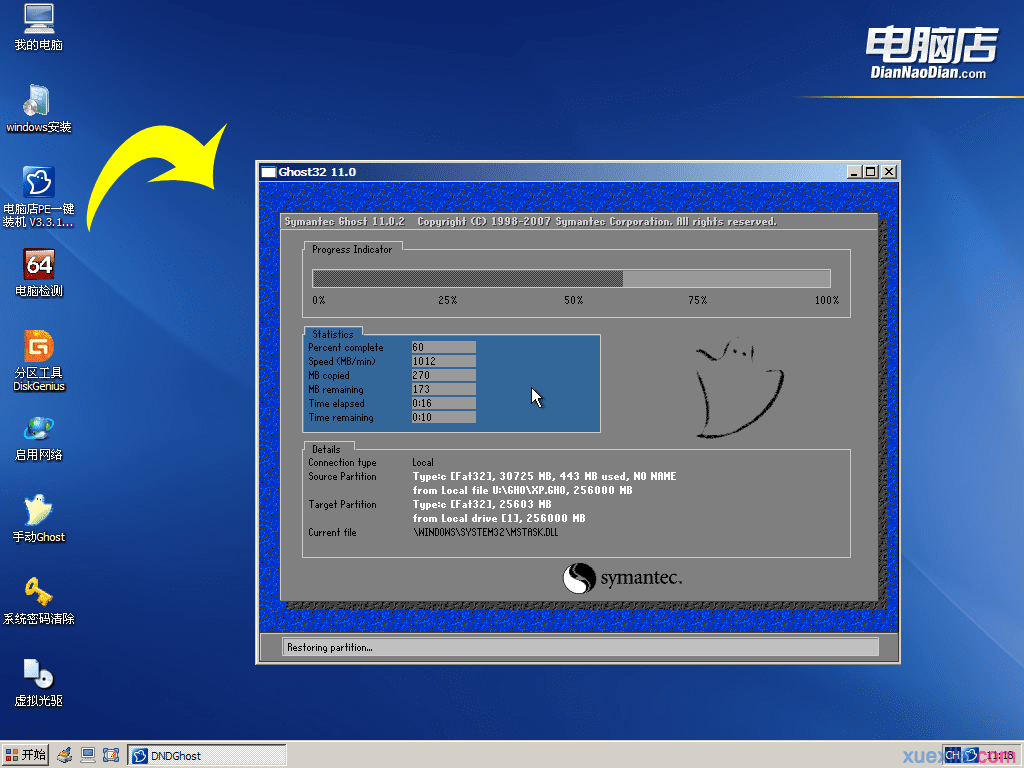1024x768 pixels.
Task: Click the monitor quick launch icon on taskbar
Action: click(x=88, y=755)
